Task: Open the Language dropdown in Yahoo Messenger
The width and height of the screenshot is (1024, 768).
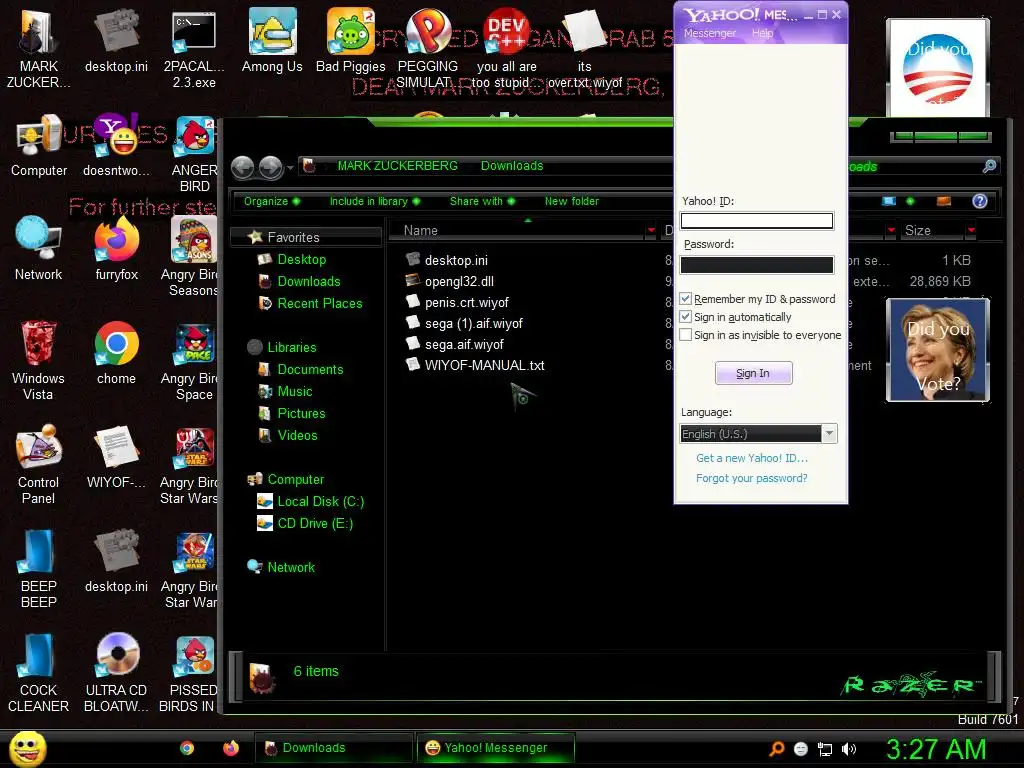Action: pos(829,434)
